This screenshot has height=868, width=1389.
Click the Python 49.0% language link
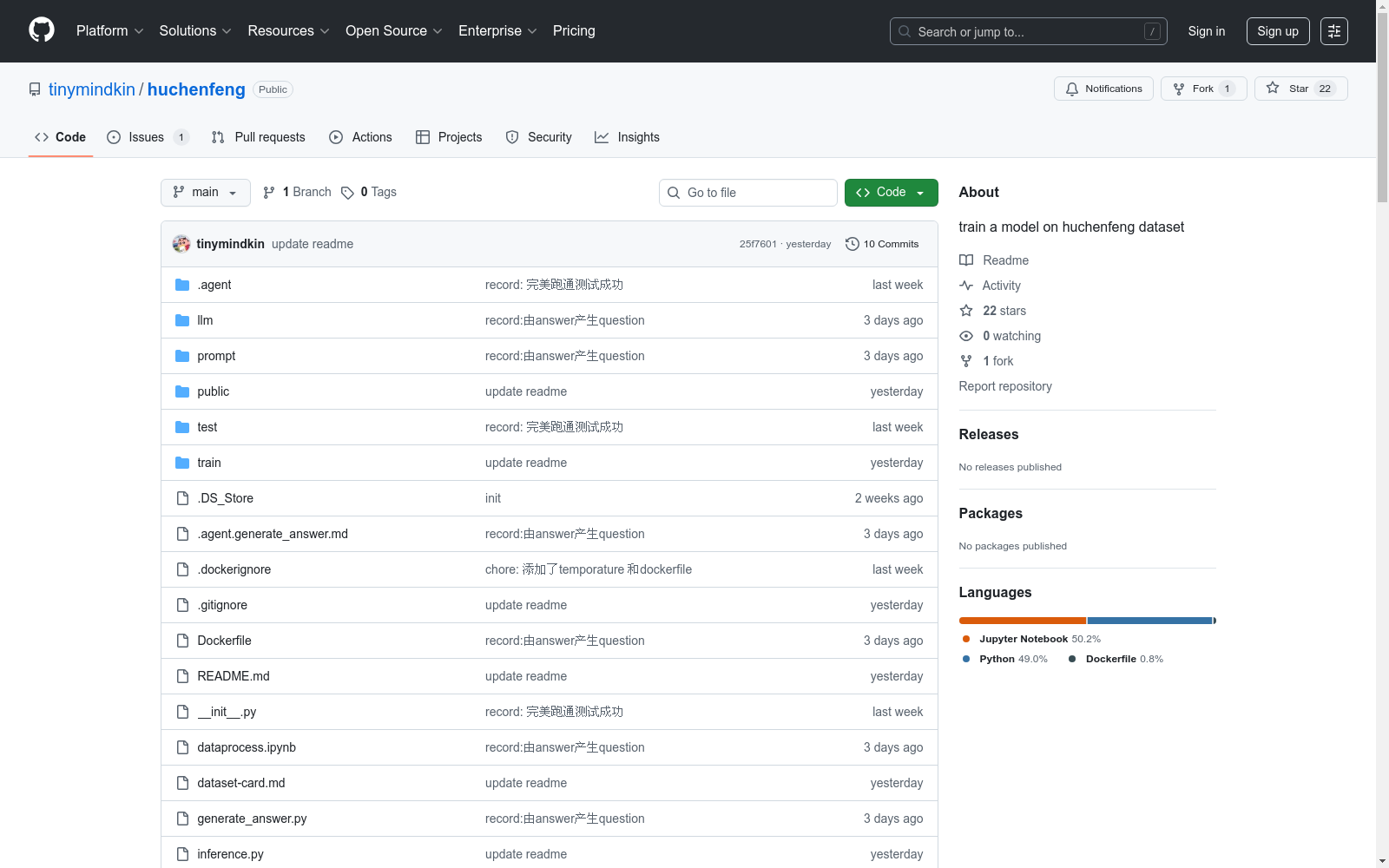click(x=1005, y=659)
